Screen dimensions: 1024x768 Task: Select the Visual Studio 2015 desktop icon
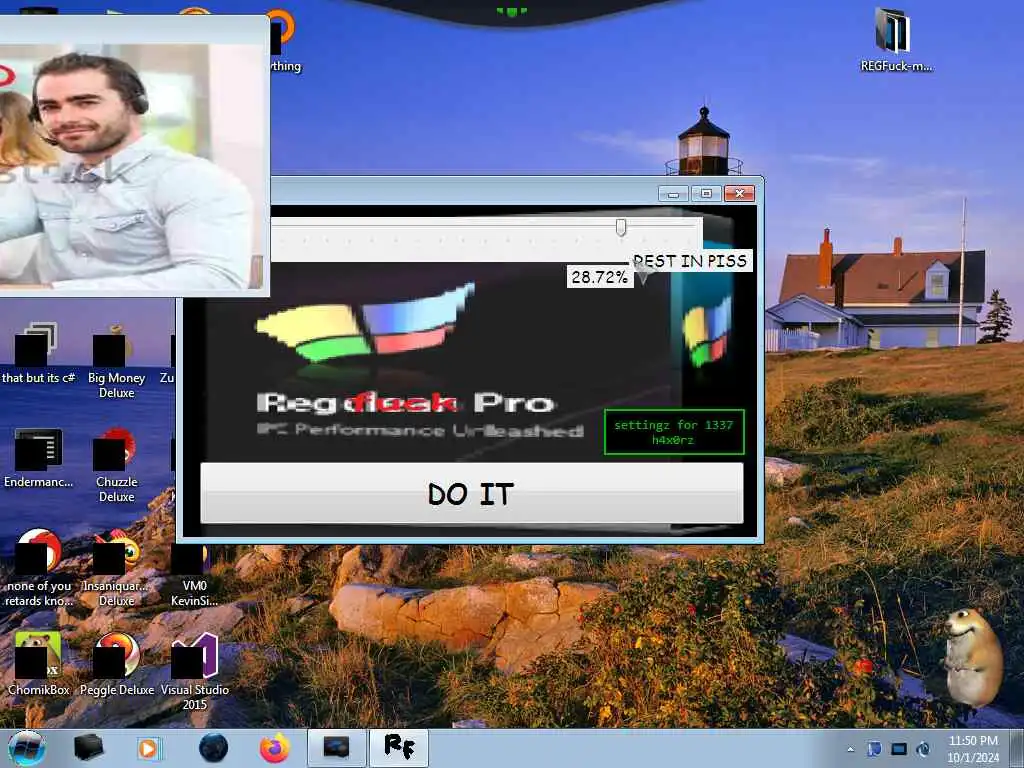194,671
